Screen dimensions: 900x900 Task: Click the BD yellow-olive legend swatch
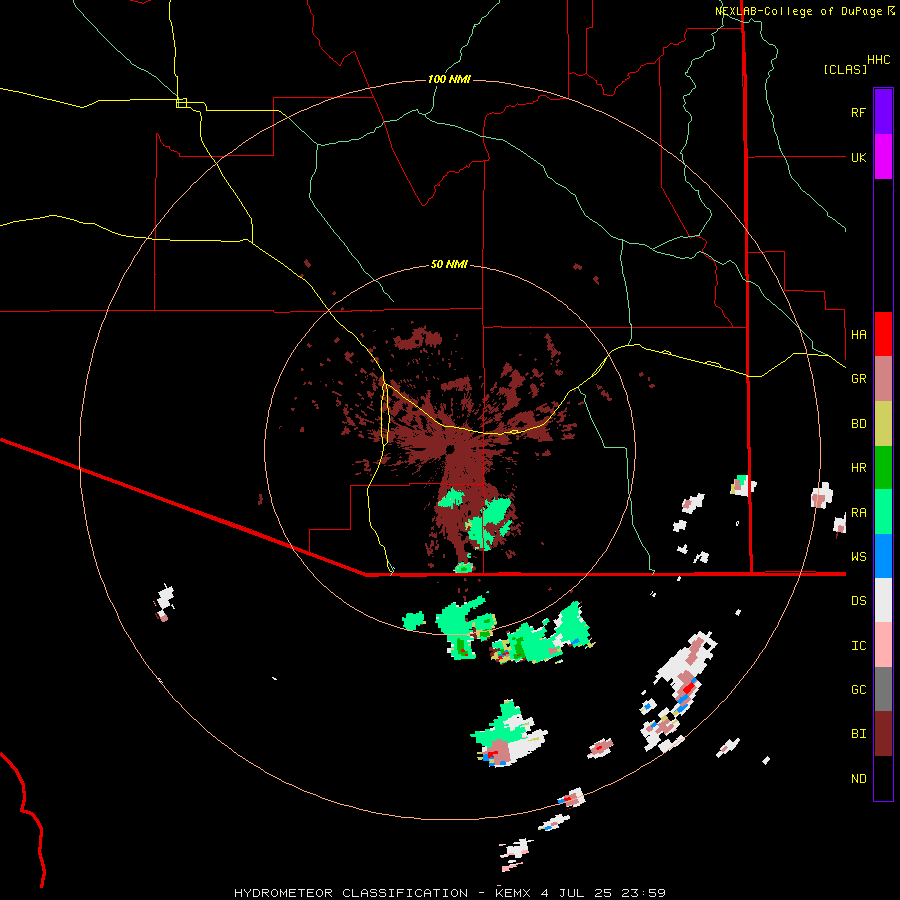point(883,423)
